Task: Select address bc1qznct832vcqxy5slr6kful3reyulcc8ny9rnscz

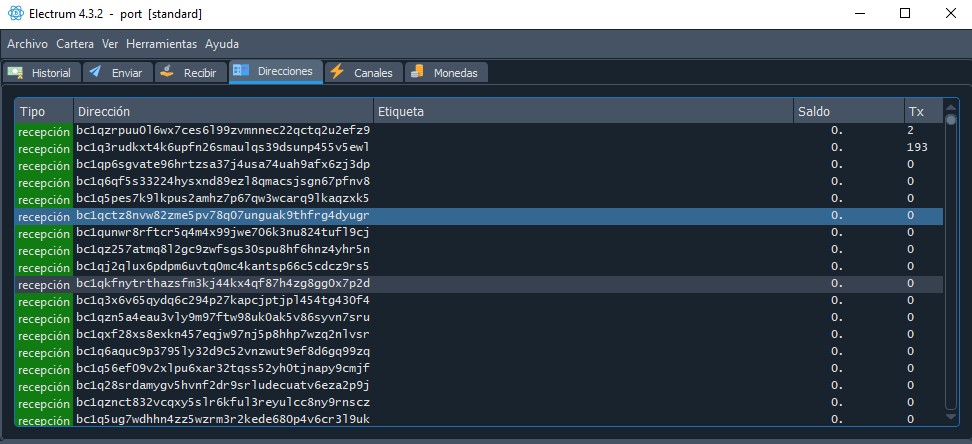Action: 223,402
